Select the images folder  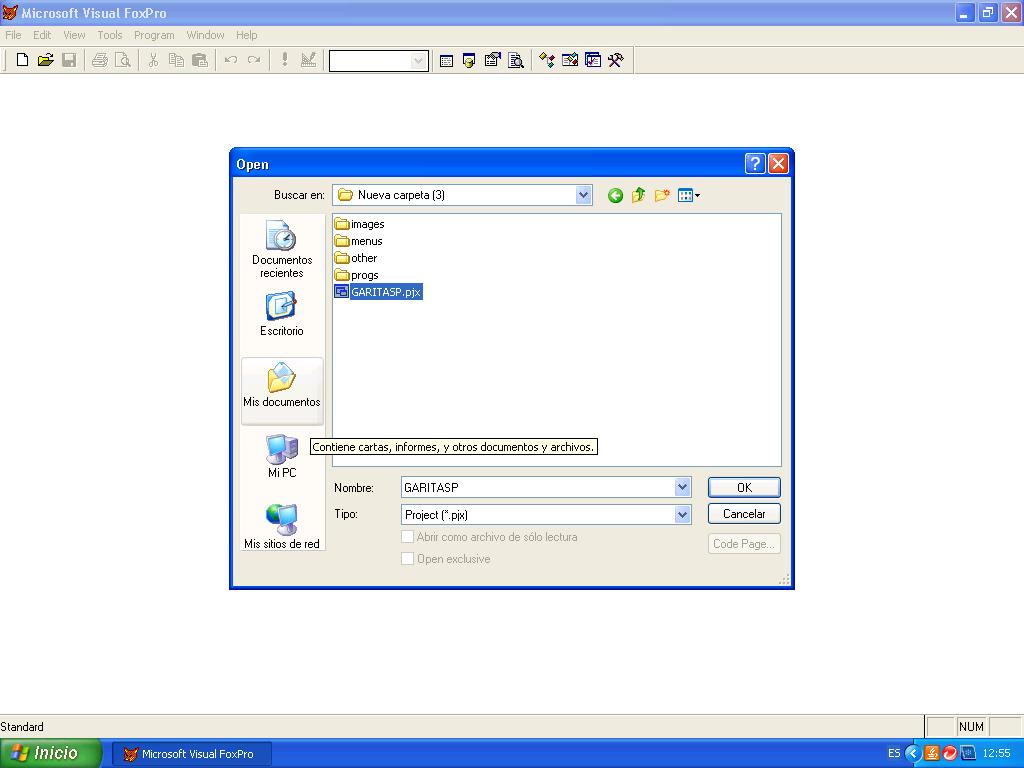(x=360, y=224)
